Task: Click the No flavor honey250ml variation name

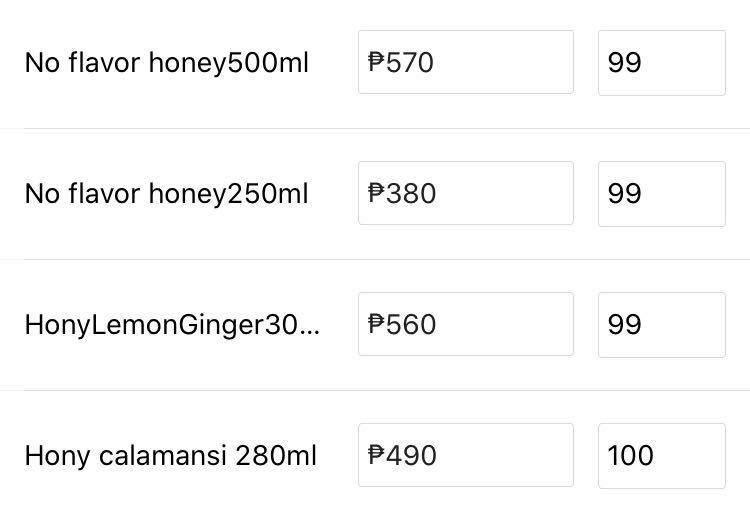Action: pos(167,194)
